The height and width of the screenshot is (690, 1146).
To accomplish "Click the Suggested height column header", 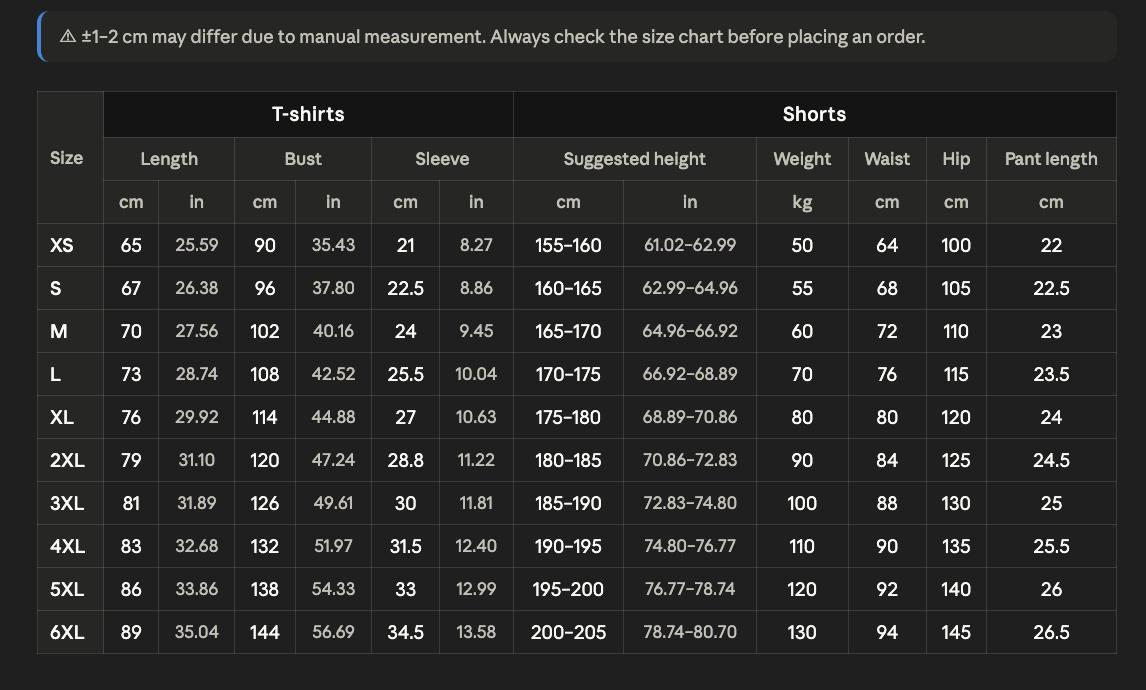I will [x=634, y=159].
